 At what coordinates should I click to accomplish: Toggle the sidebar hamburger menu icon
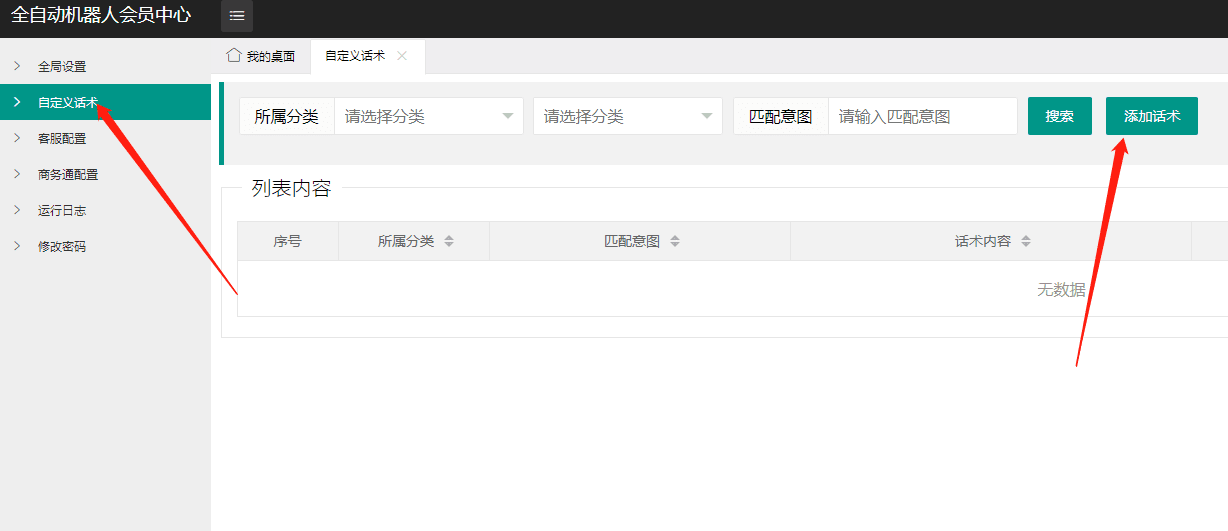point(237,16)
